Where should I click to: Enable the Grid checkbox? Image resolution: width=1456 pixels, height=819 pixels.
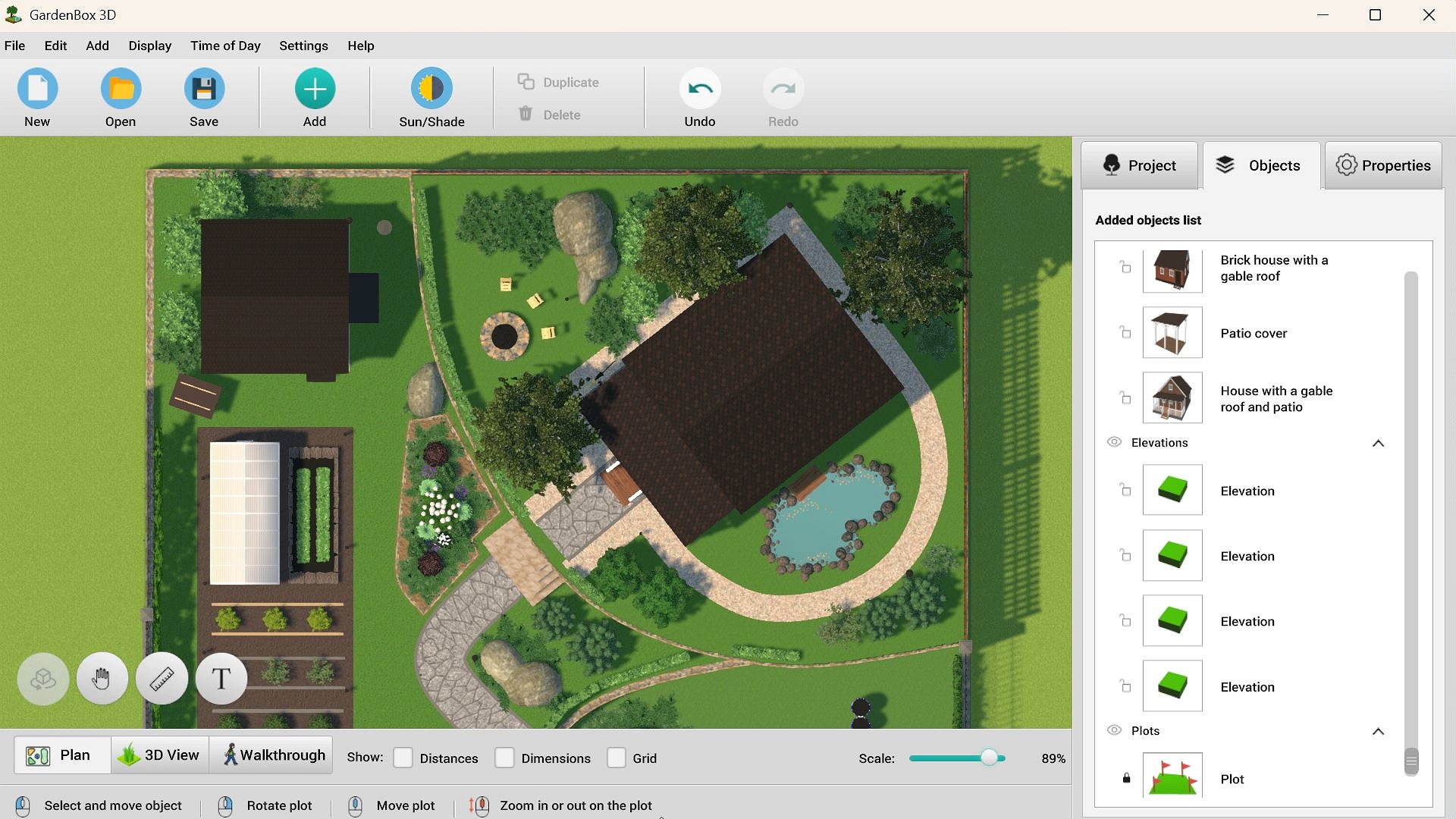click(x=616, y=758)
